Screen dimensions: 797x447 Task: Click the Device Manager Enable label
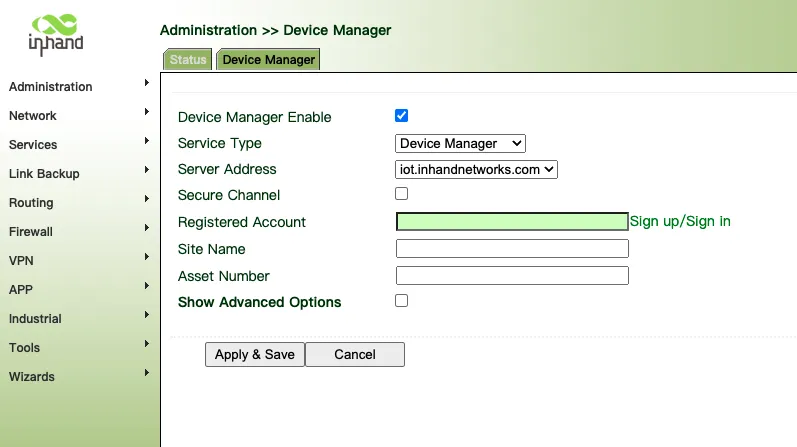[255, 117]
